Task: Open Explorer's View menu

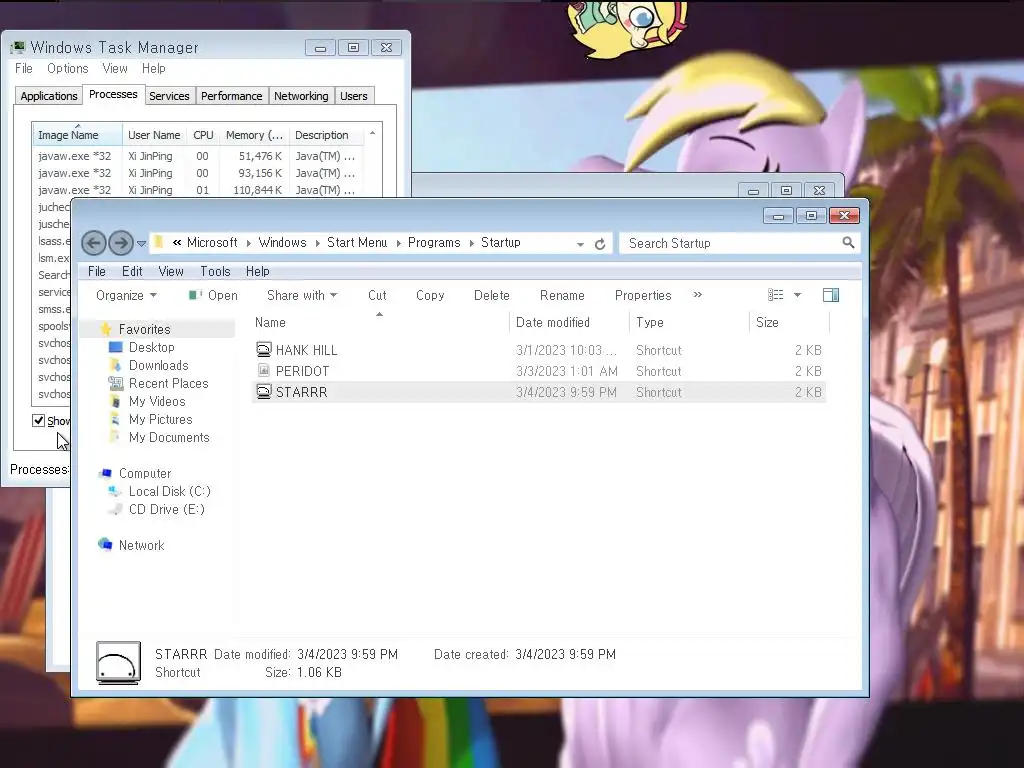Action: pyautogui.click(x=171, y=271)
